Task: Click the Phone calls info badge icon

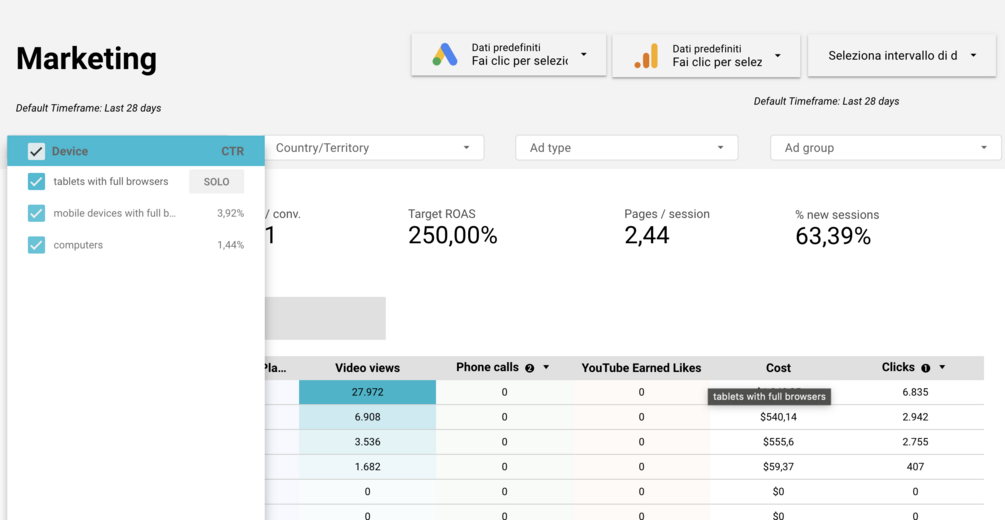Action: [529, 368]
